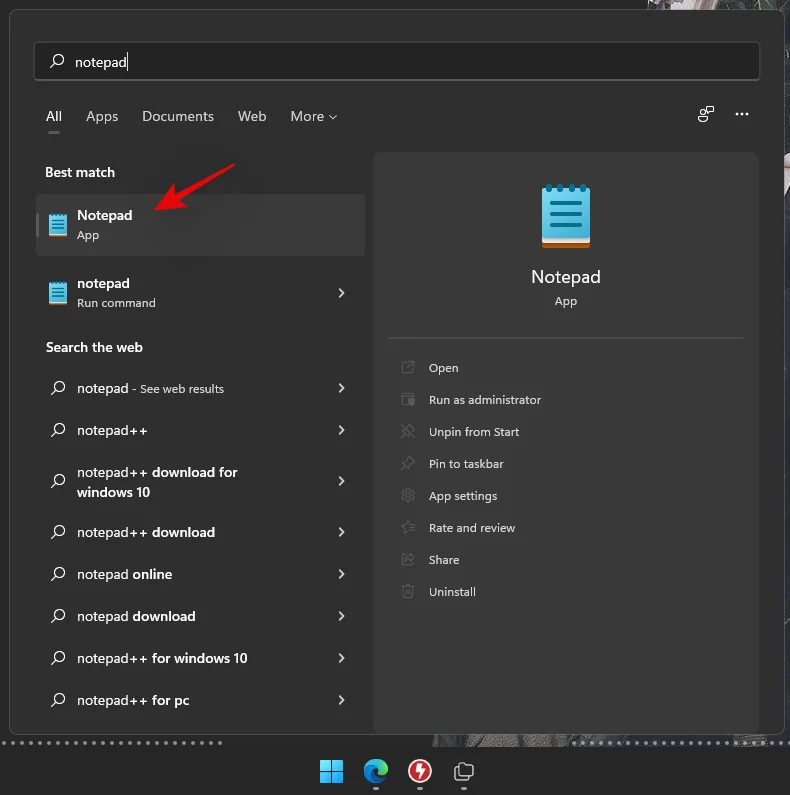Open the Notepad App best match
The height and width of the screenshot is (795, 790).
coord(200,225)
